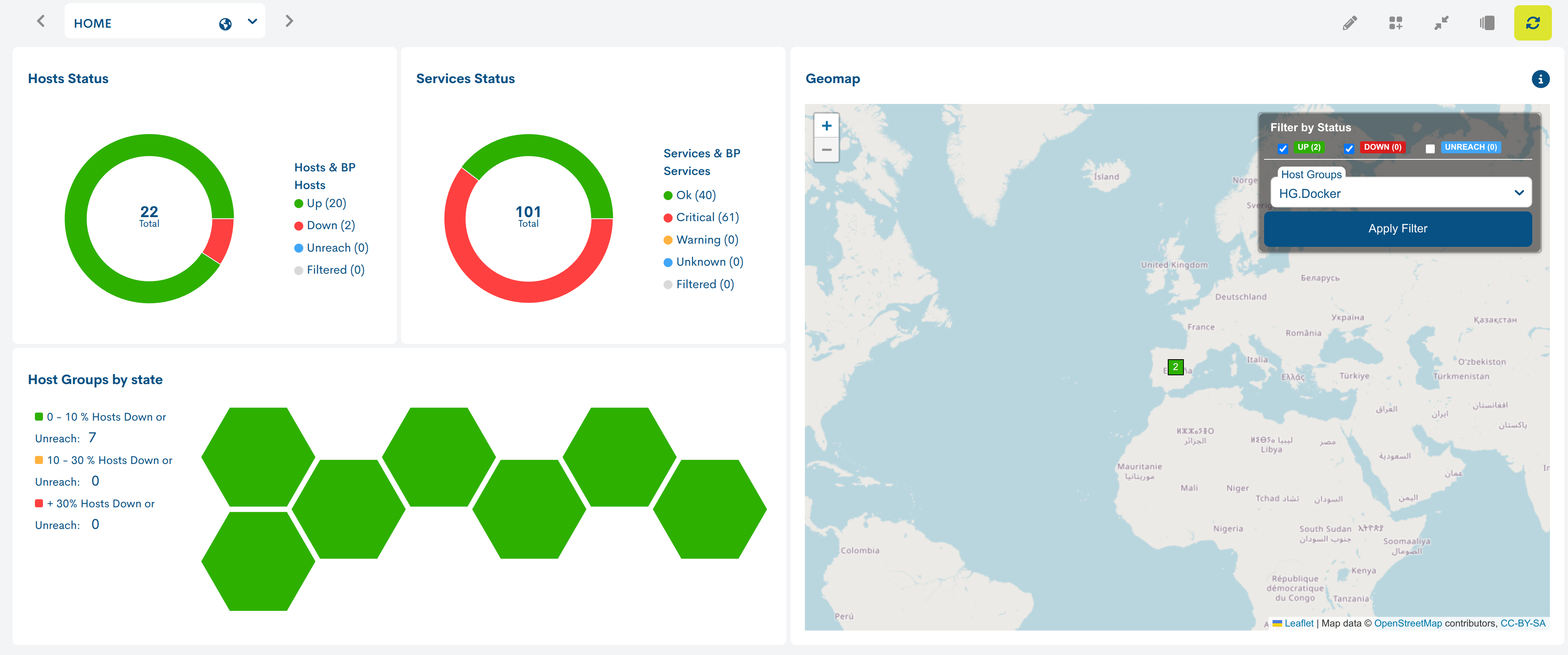
Task: Toggle the DOWN (0) status checkbox
Action: 1349,148
